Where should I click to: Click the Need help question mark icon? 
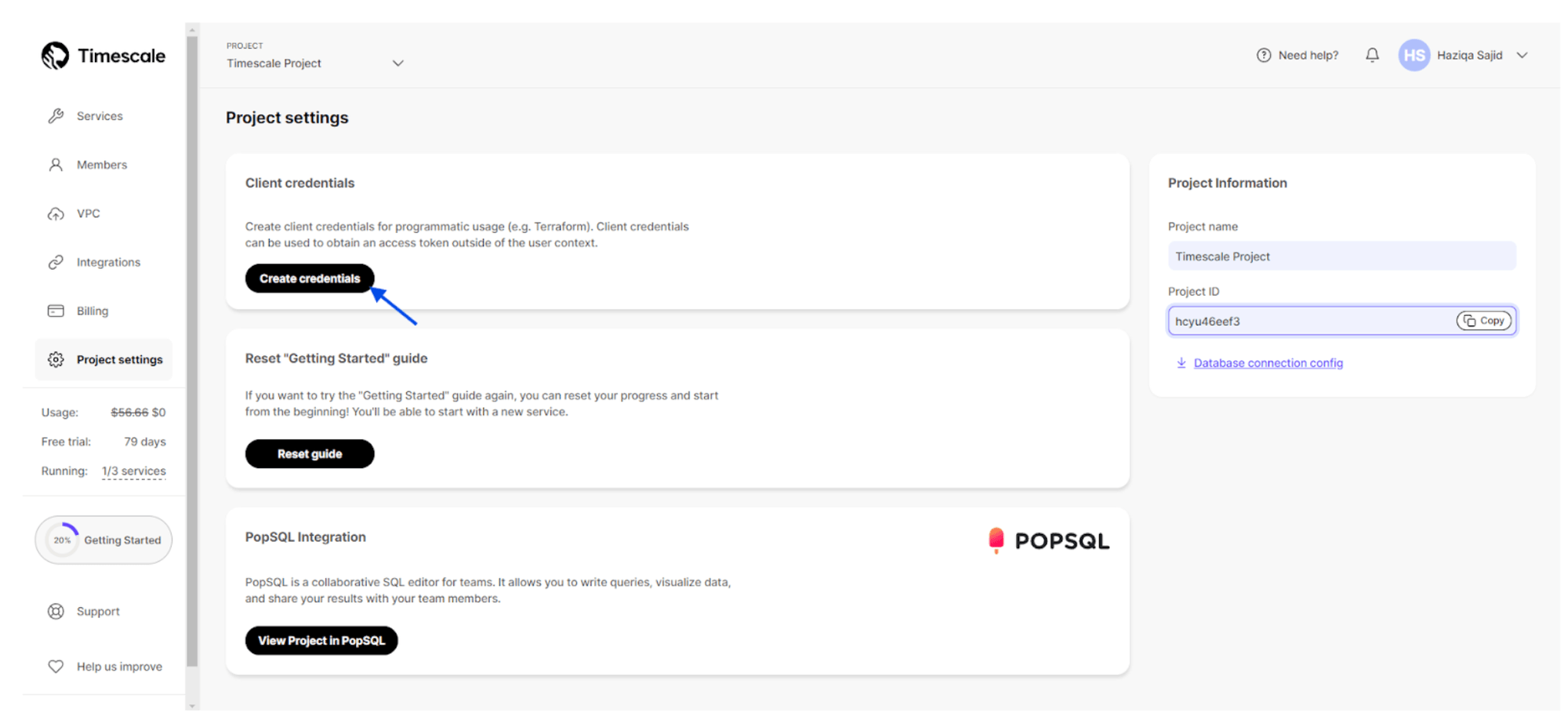tap(1264, 55)
